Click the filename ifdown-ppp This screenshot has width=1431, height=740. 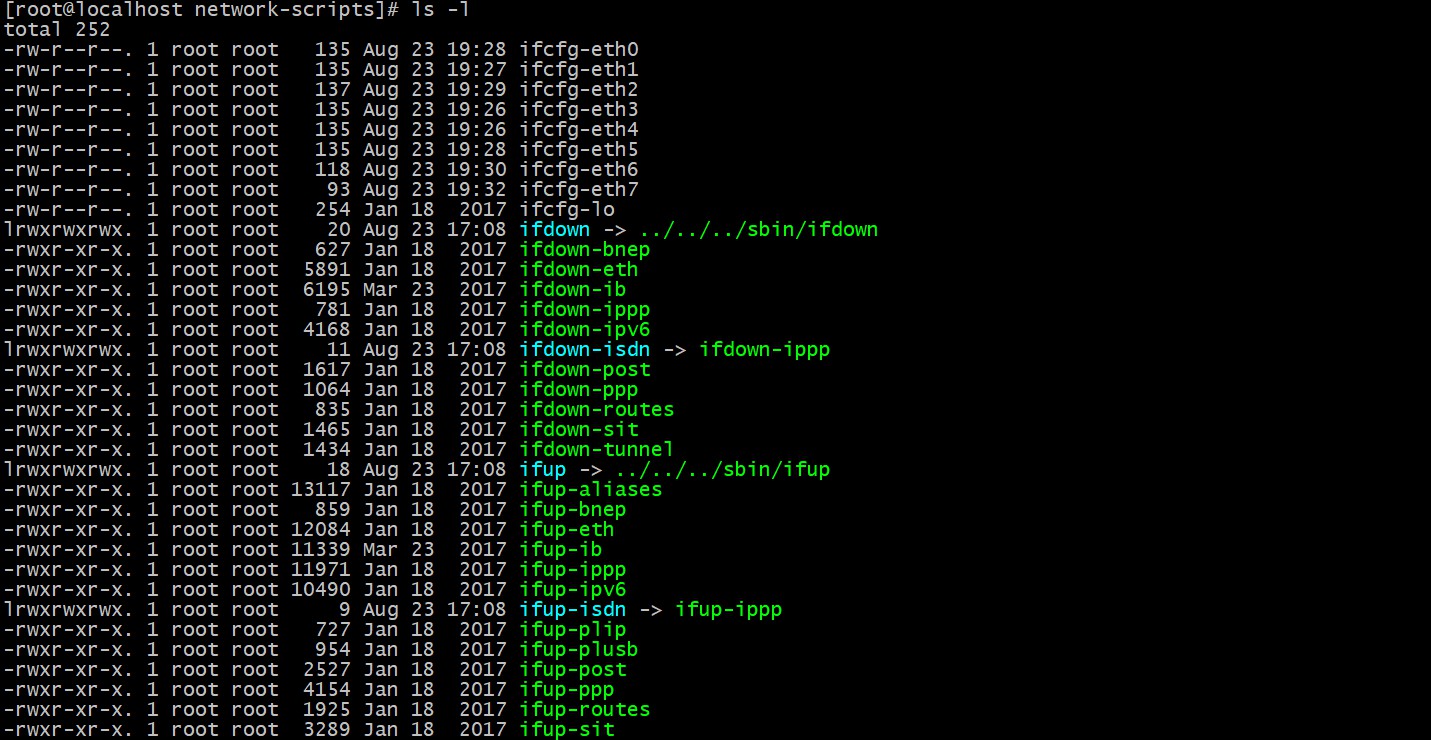tap(579, 390)
